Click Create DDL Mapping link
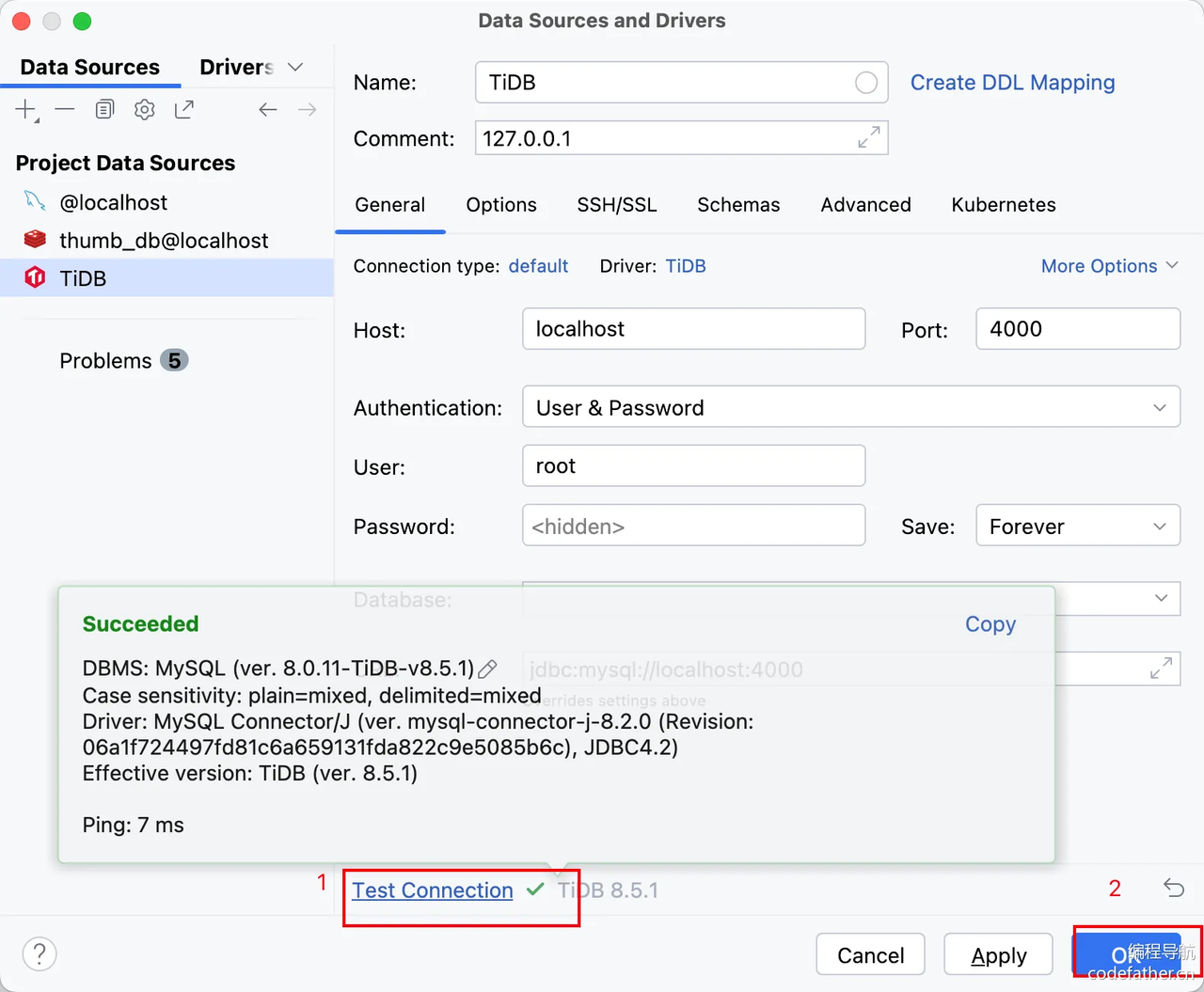Image resolution: width=1204 pixels, height=992 pixels. click(x=1012, y=83)
